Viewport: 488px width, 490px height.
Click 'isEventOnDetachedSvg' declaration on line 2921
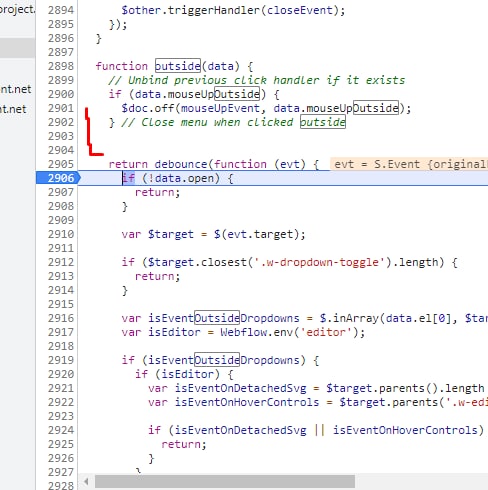(240, 388)
